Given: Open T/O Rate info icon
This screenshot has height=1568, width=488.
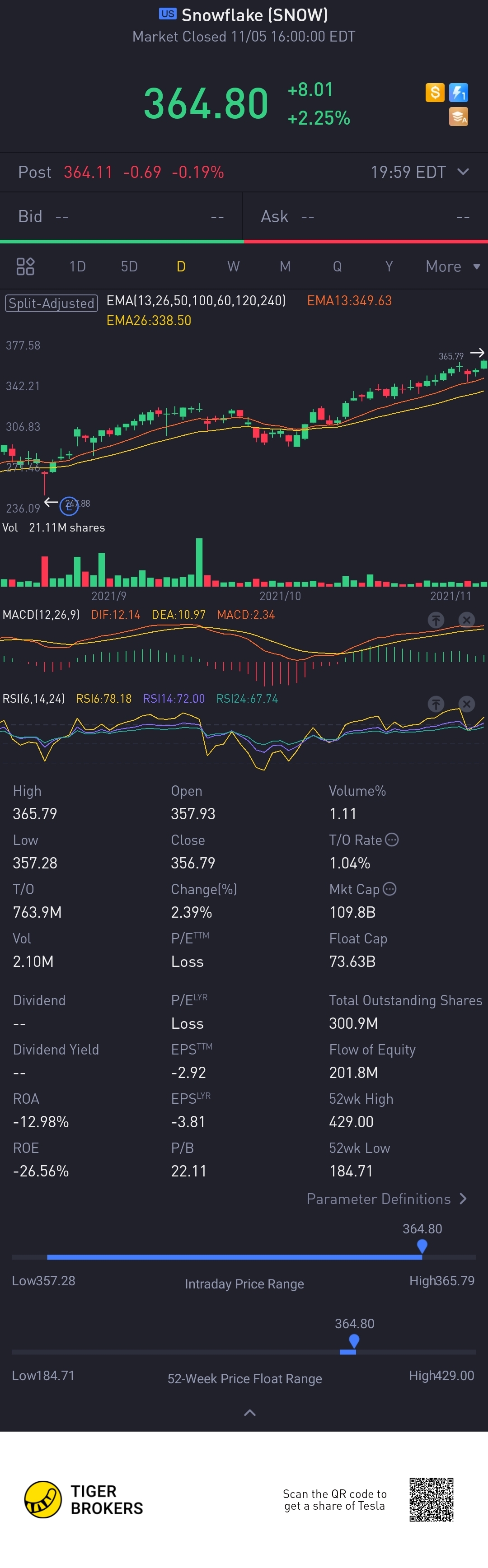Looking at the screenshot, I should [392, 840].
